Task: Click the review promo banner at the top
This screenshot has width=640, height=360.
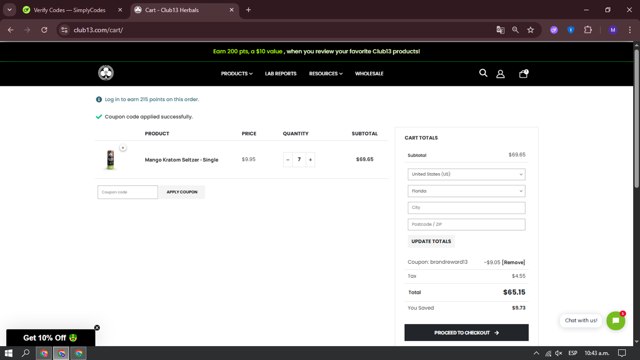Action: [316, 51]
